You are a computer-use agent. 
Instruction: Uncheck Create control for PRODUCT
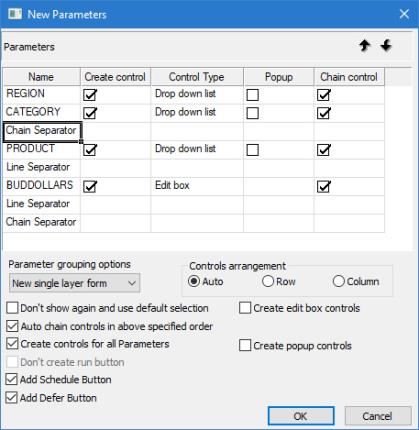click(90, 150)
